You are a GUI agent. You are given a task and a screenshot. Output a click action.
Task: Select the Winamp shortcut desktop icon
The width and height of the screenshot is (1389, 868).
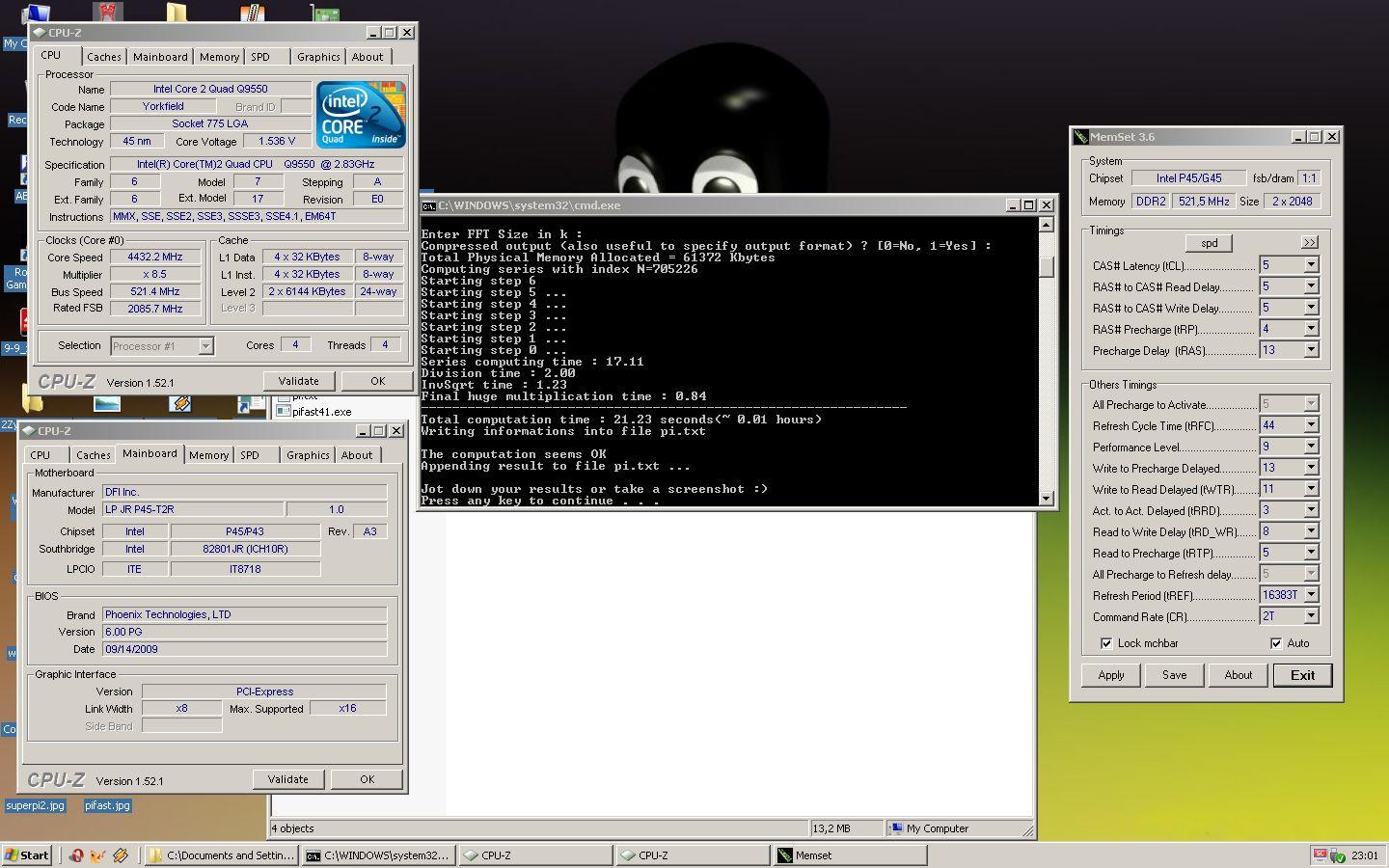point(181,403)
